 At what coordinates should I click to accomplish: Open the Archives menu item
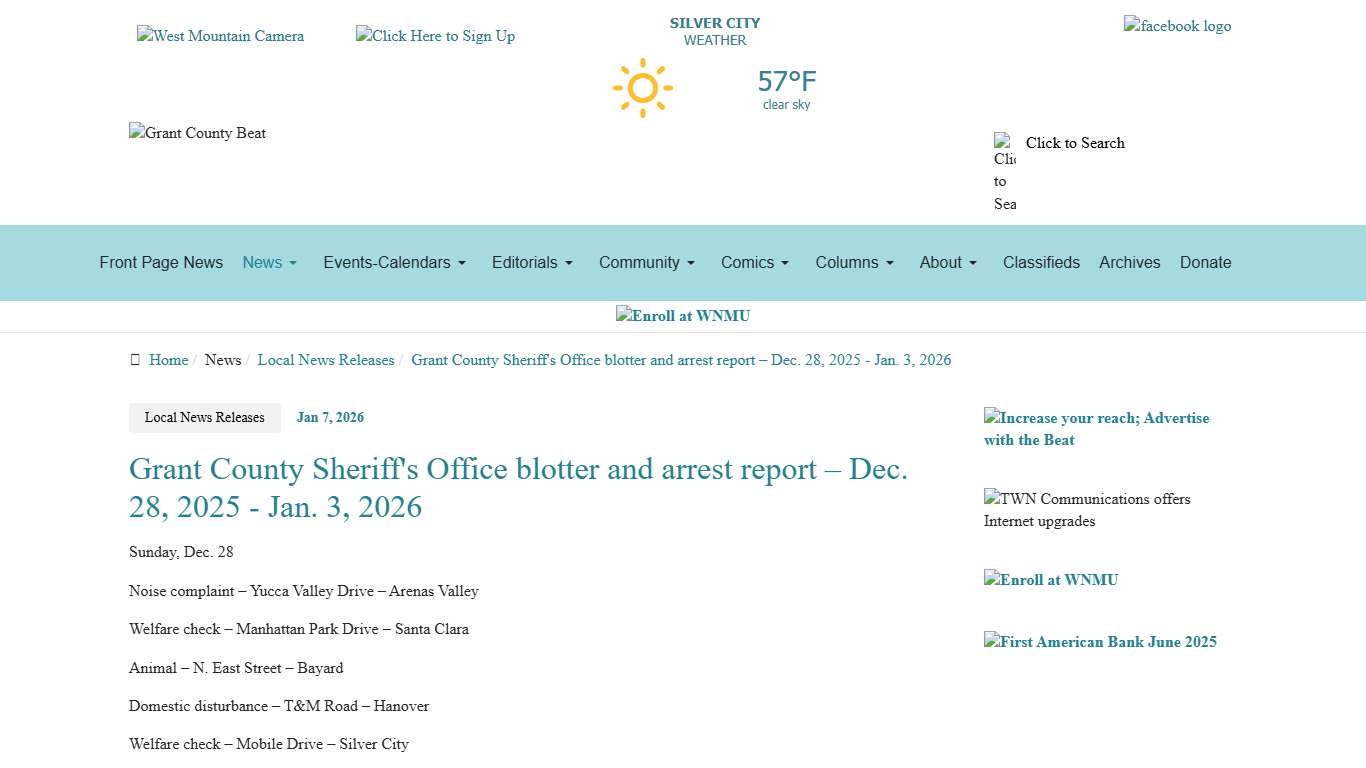1130,263
